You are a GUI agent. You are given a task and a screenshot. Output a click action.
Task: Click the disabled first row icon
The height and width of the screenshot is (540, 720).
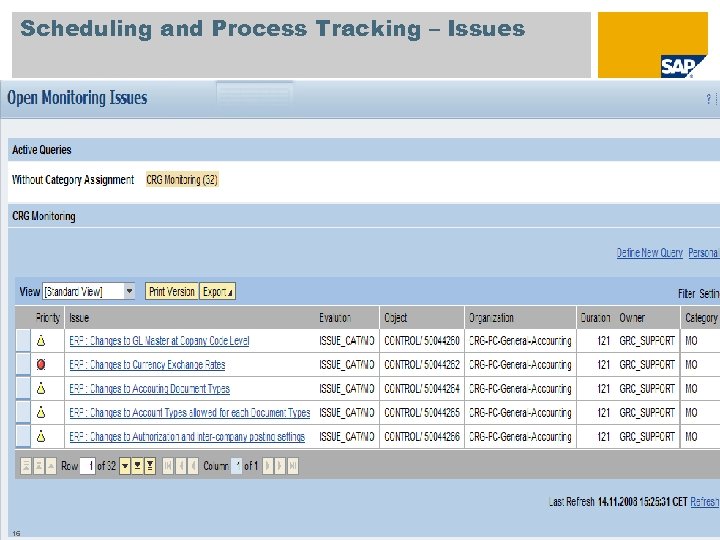click(26, 466)
